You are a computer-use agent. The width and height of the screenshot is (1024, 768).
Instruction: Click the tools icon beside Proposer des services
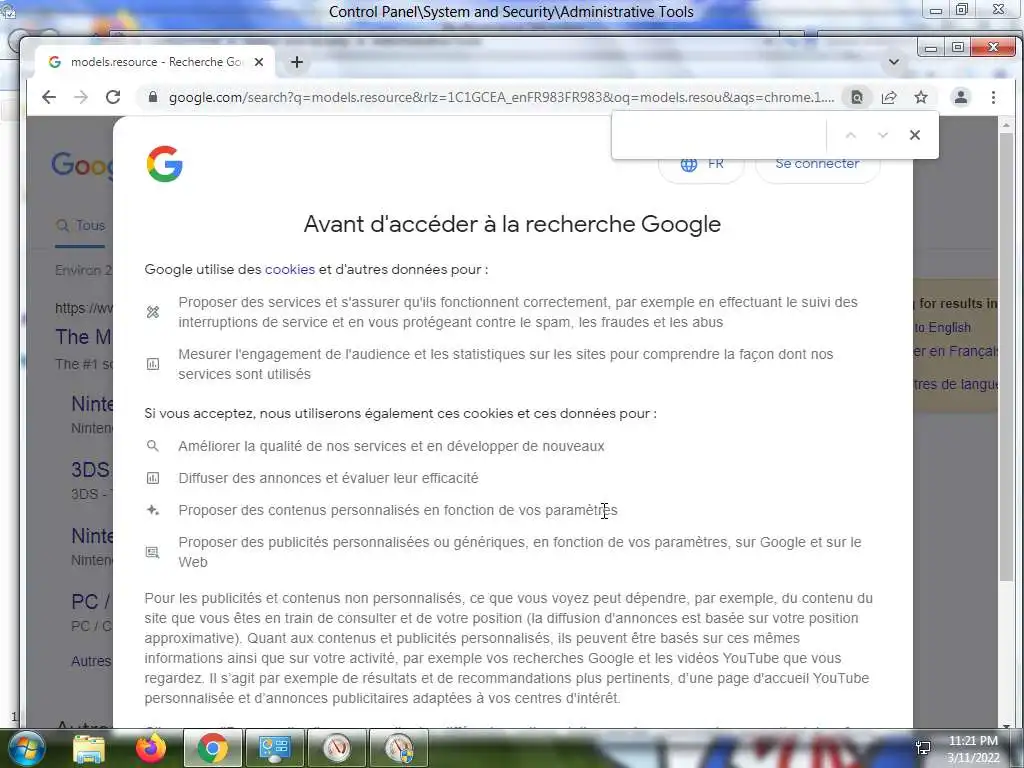(153, 312)
